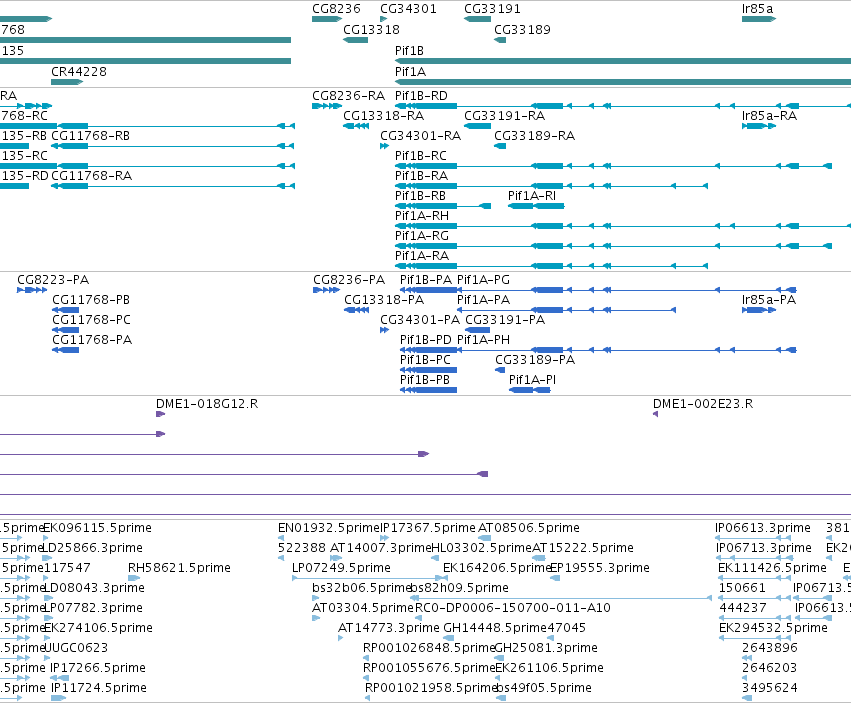Image resolution: width=851 pixels, height=703 pixels.
Task: Click the CG13318-PA protein label
Action: [384, 300]
